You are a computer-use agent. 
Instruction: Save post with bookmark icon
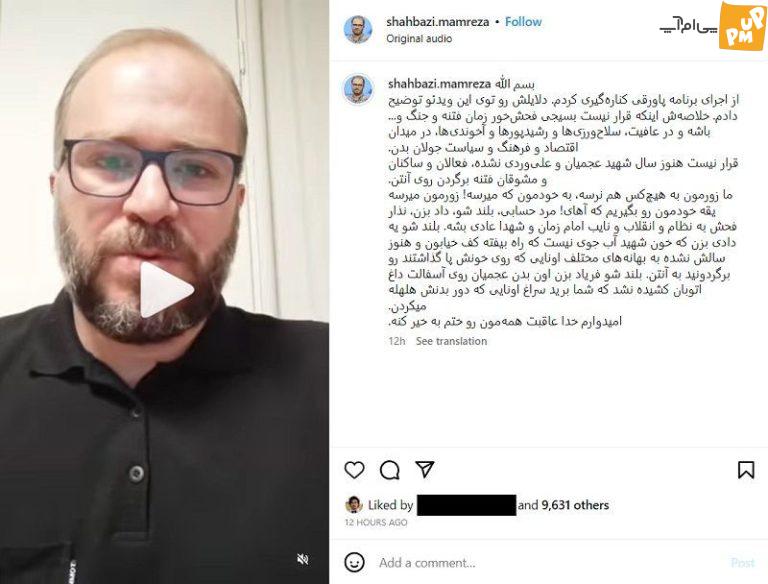tap(746, 470)
